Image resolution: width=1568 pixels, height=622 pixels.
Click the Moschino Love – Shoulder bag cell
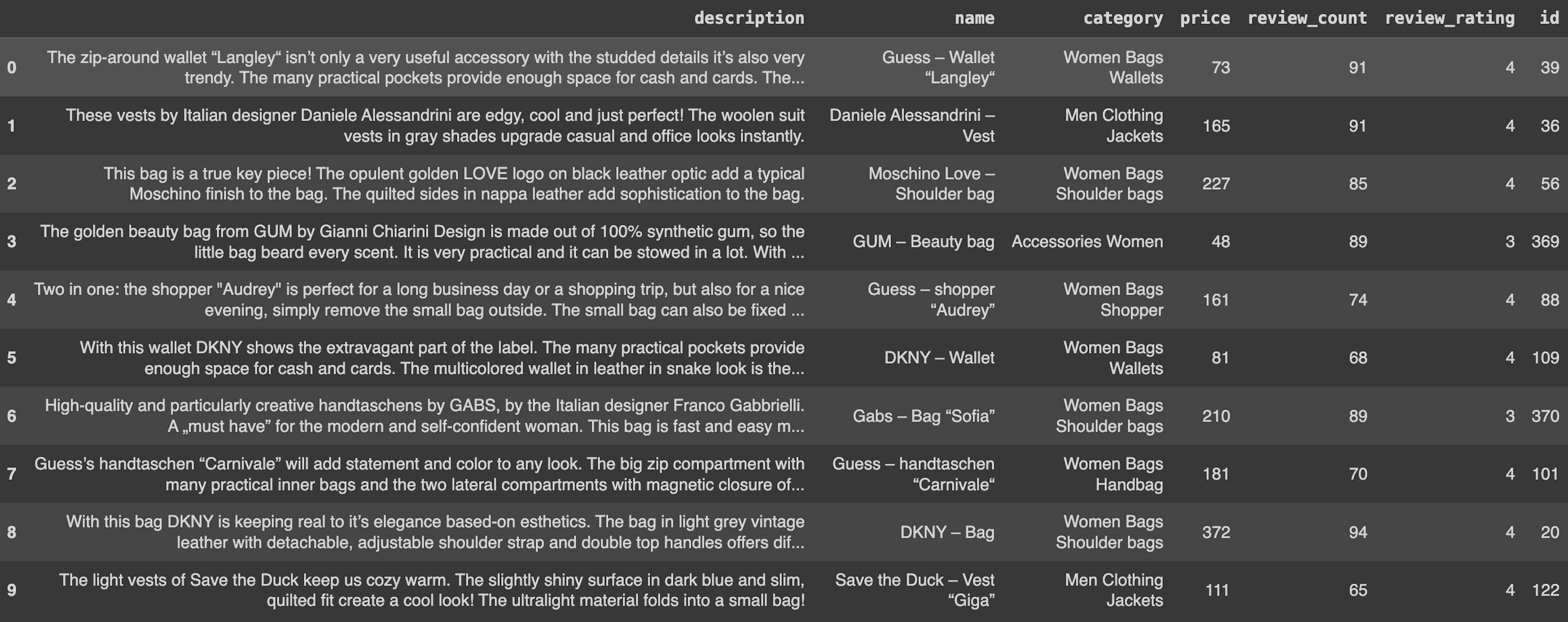pos(931,184)
